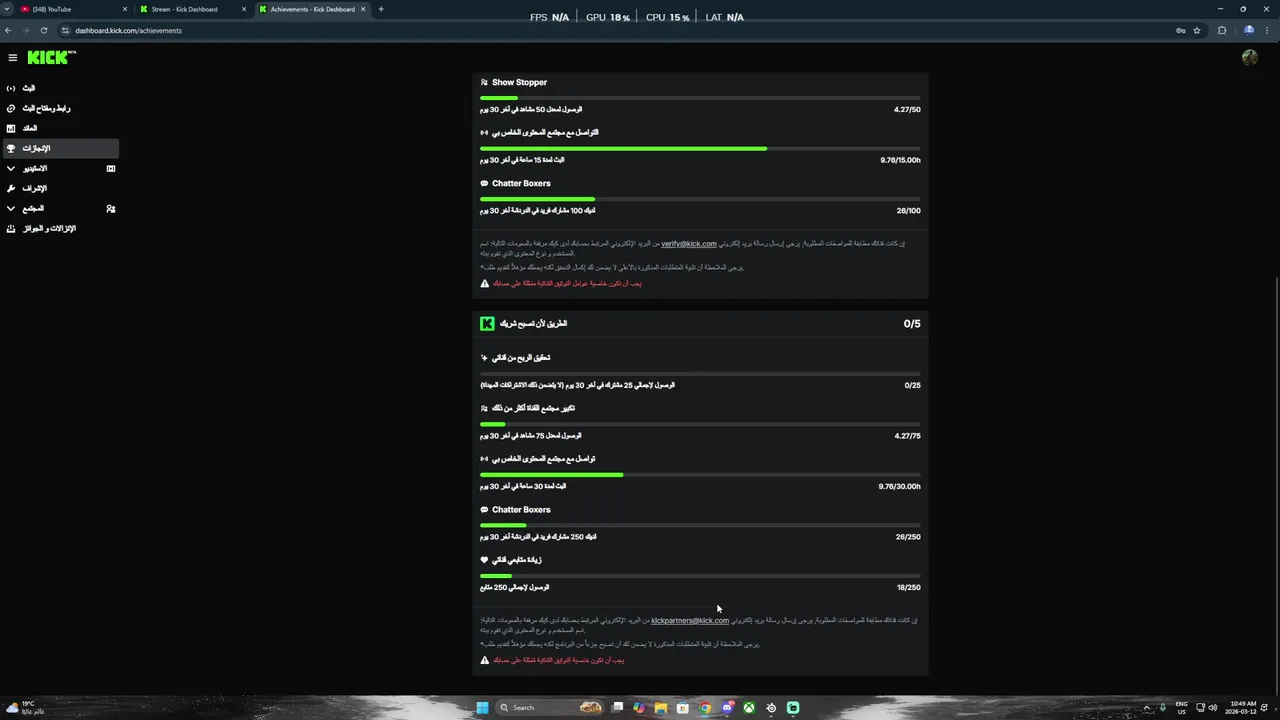
Task: Select the Achievements item with trophy icon
Action: pyautogui.click(x=60, y=148)
